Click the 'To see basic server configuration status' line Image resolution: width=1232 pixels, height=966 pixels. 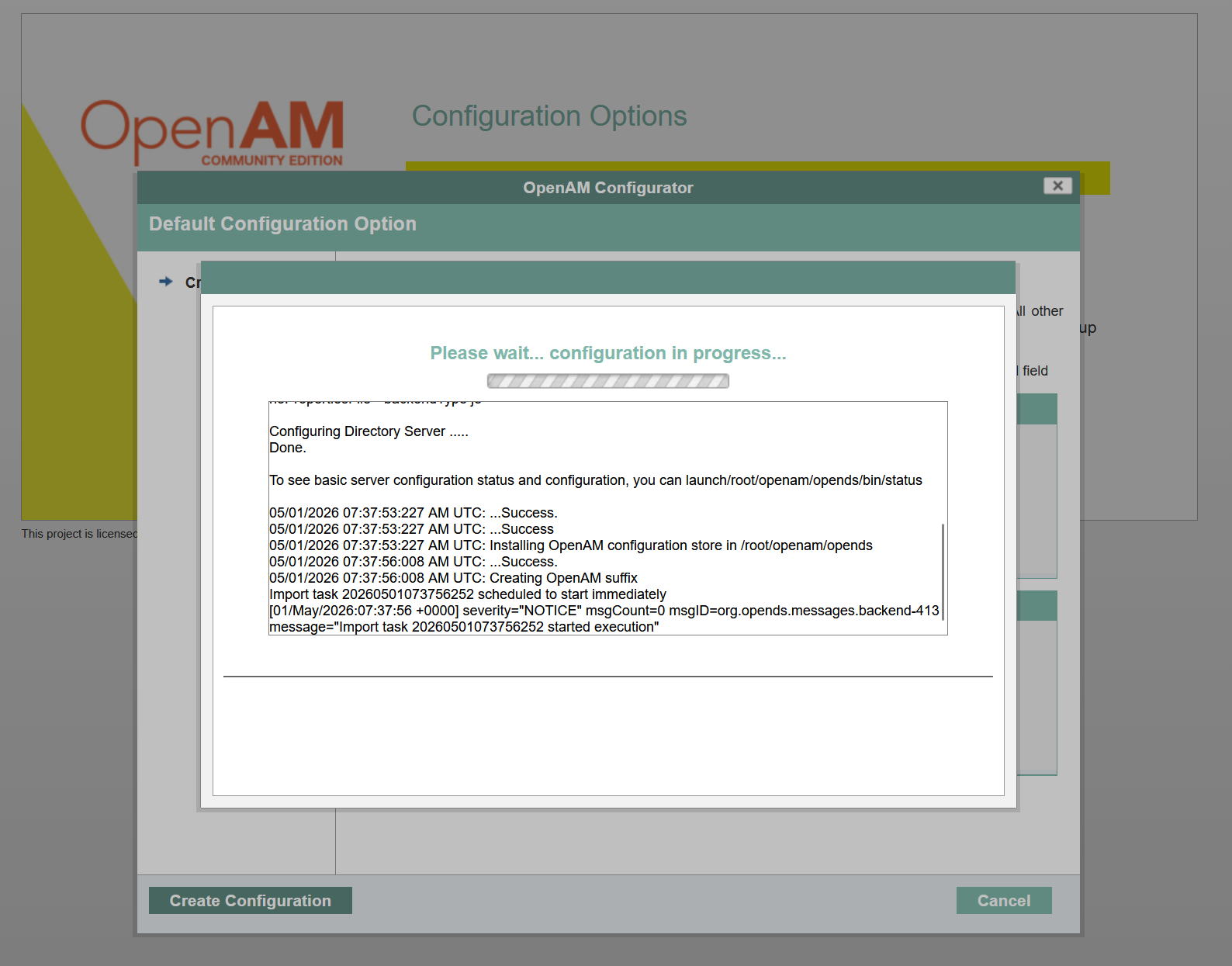[x=596, y=480]
